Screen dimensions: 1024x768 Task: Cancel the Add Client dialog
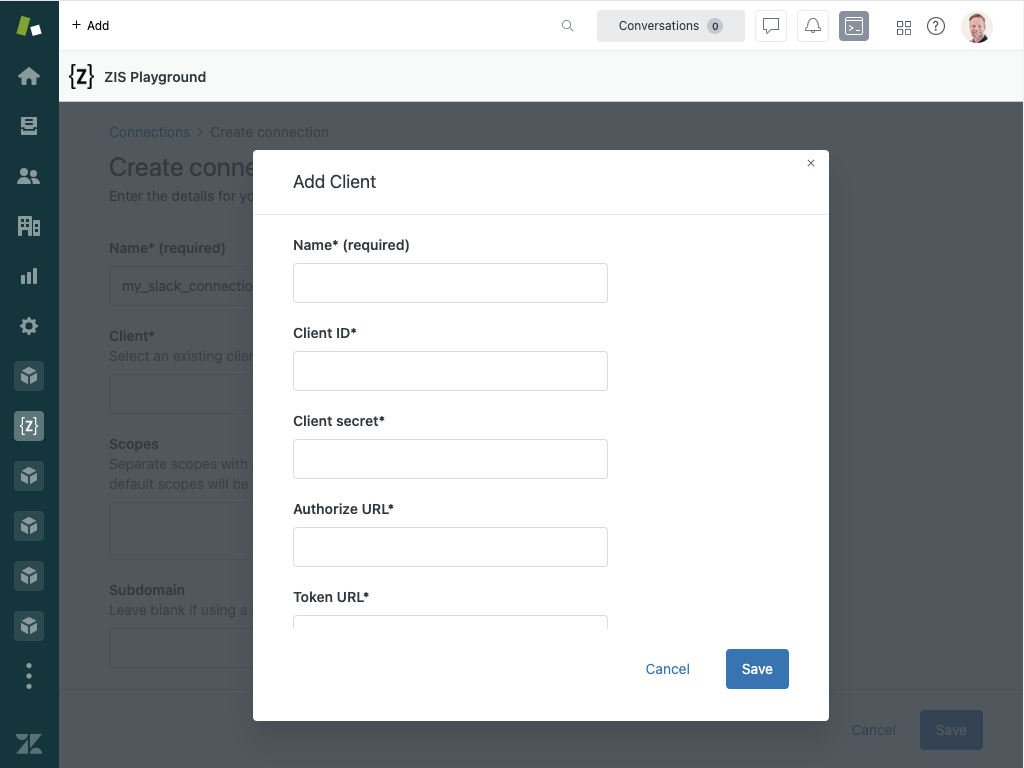pyautogui.click(x=667, y=669)
